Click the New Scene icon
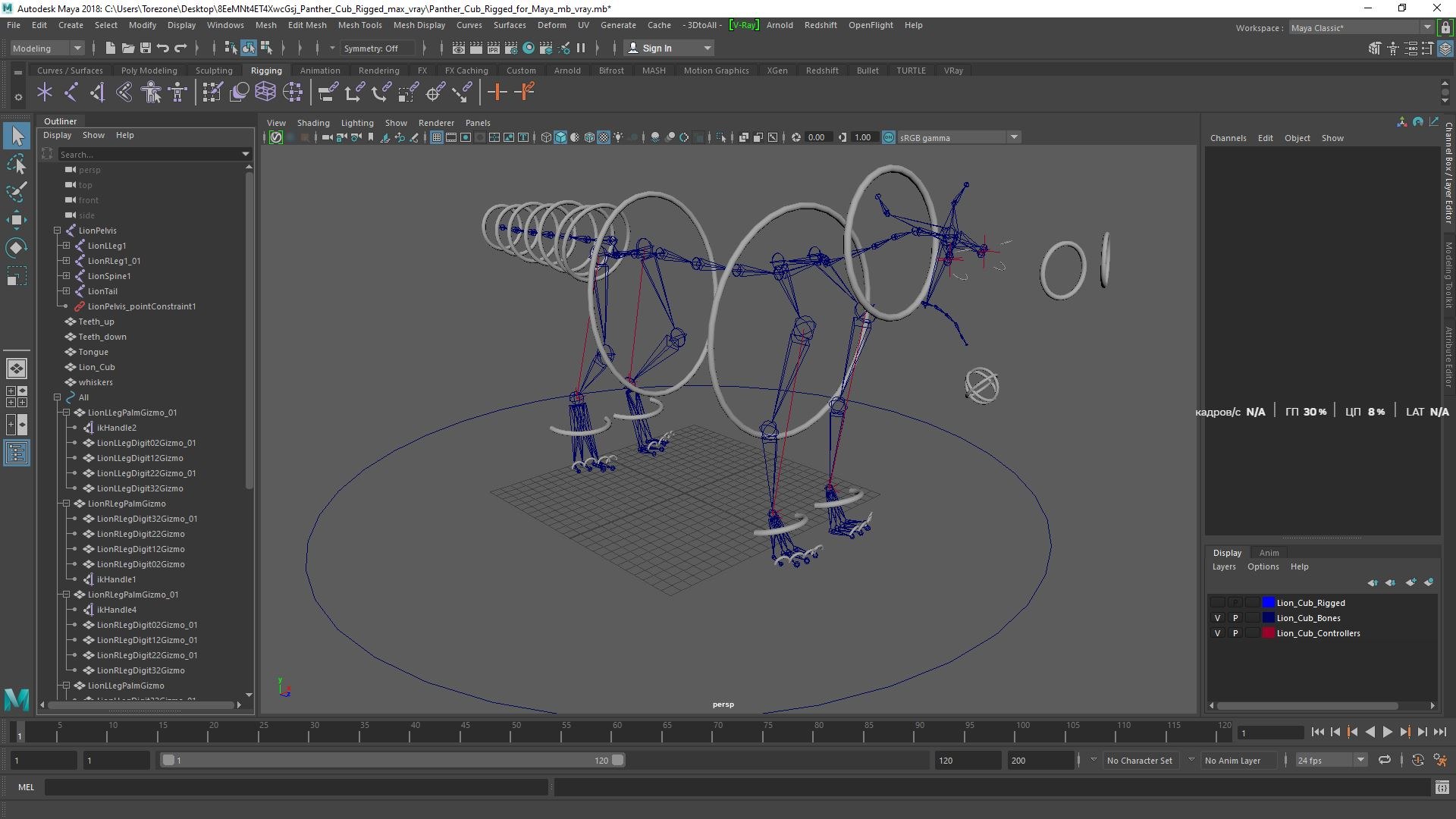The width and height of the screenshot is (1456, 819). 111,48
